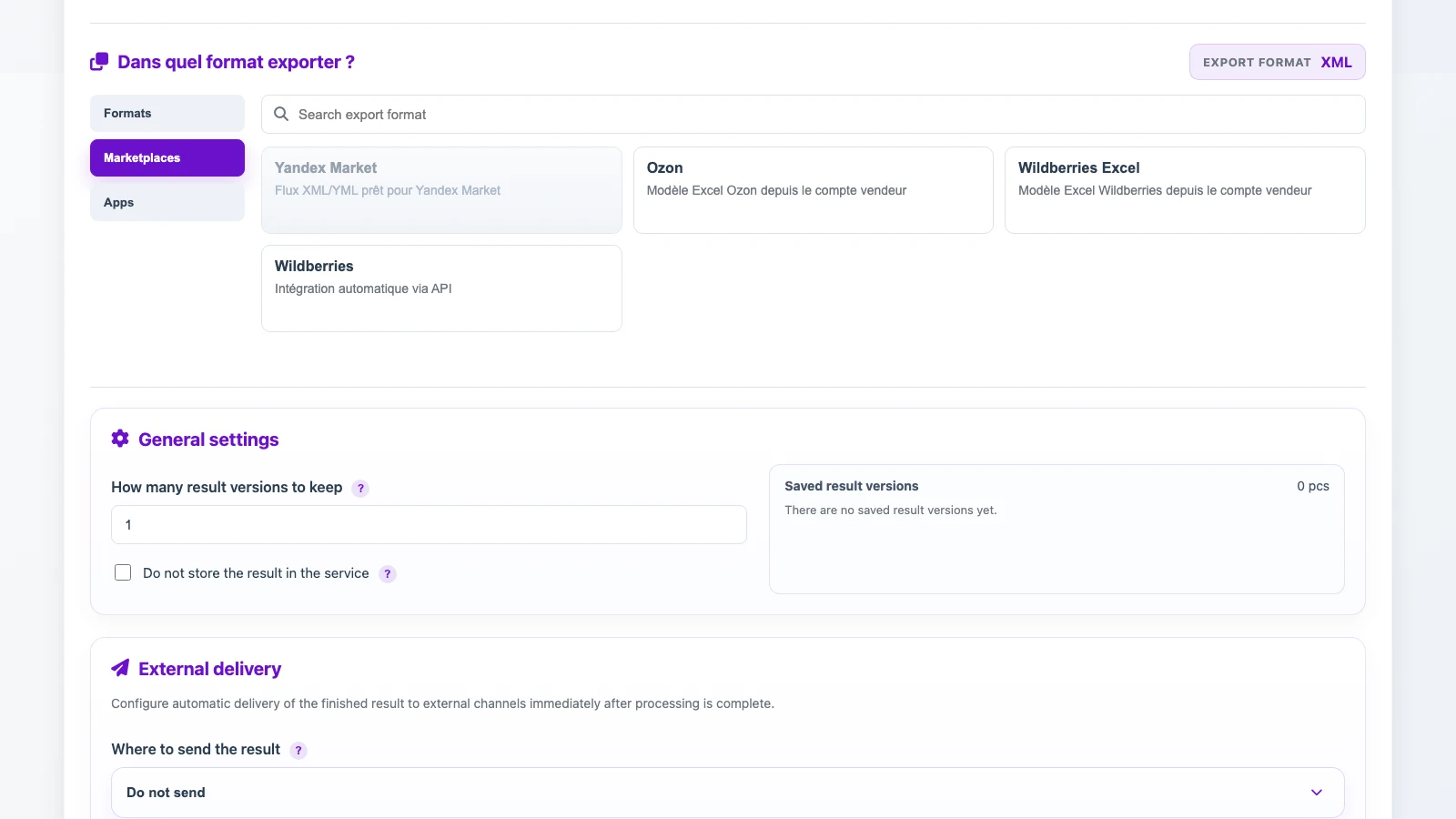Open help for do not store result

tap(388, 574)
